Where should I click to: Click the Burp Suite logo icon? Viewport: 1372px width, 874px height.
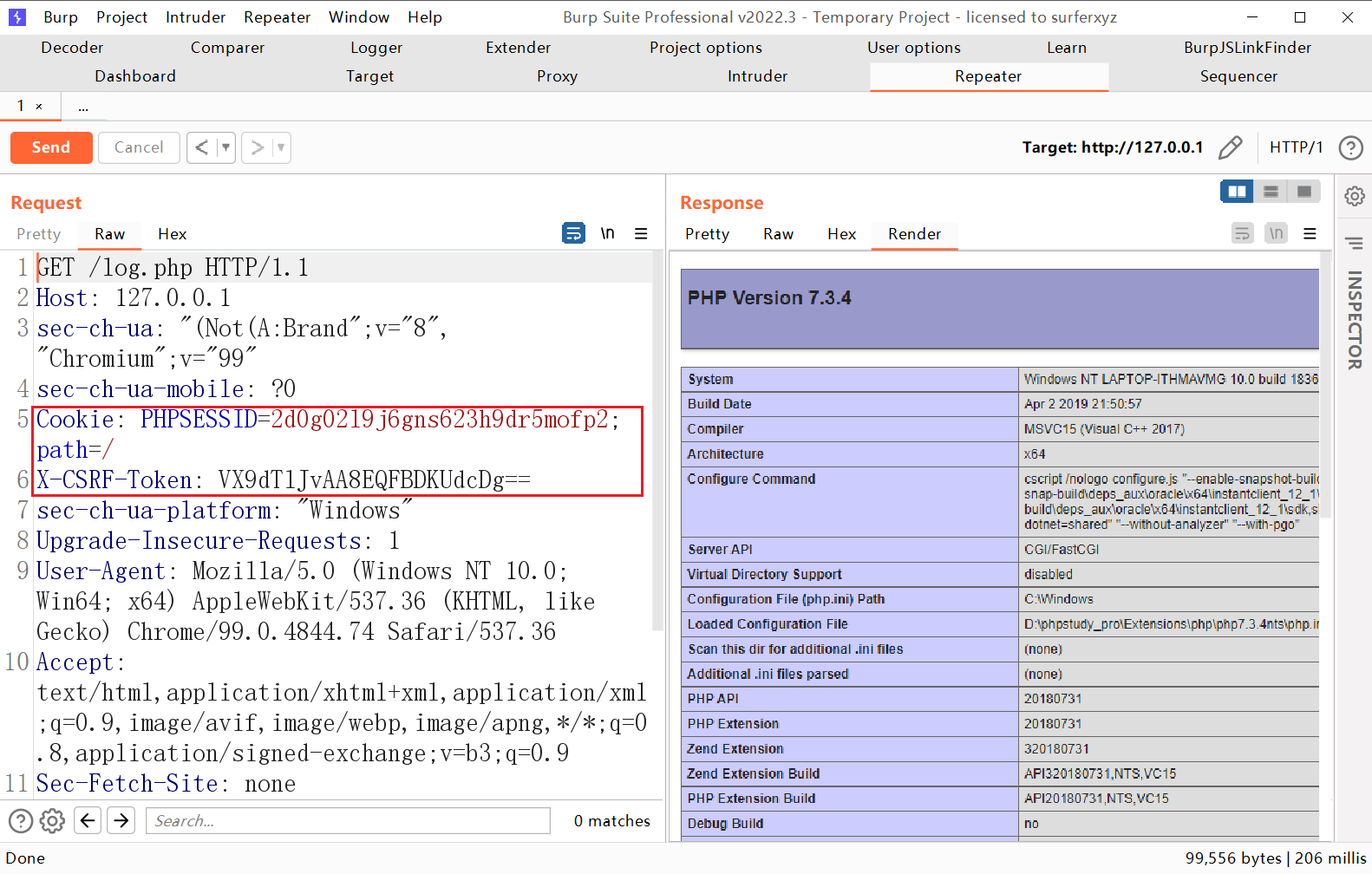[16, 16]
